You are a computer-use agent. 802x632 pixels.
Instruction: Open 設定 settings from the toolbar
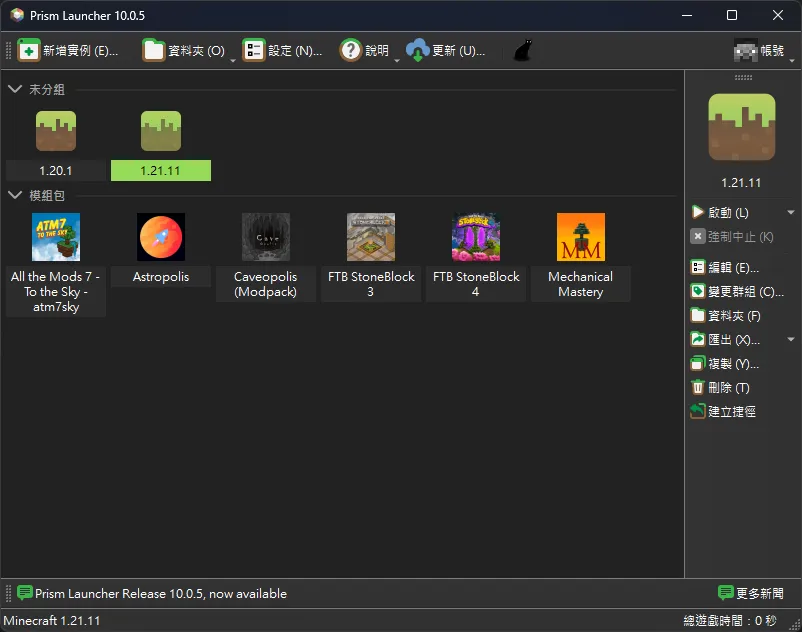(x=282, y=50)
